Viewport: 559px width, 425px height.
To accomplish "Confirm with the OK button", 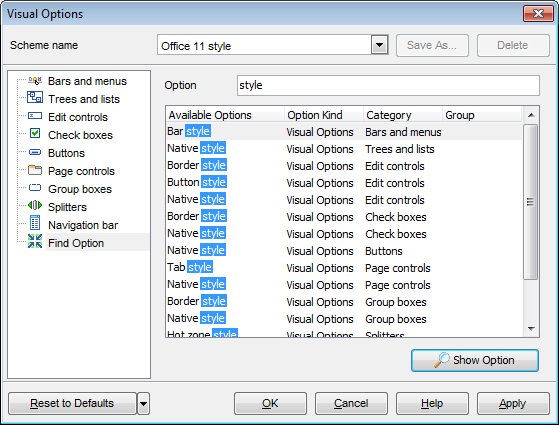I will (270, 404).
